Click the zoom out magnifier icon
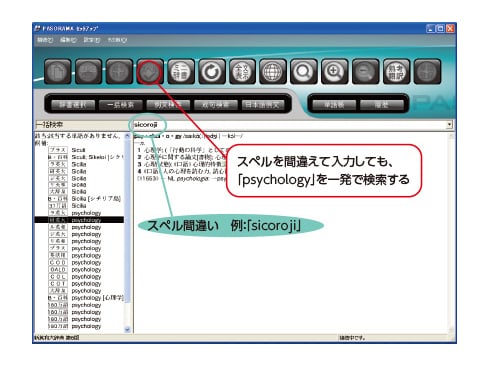The image size is (490, 368). (x=365, y=71)
